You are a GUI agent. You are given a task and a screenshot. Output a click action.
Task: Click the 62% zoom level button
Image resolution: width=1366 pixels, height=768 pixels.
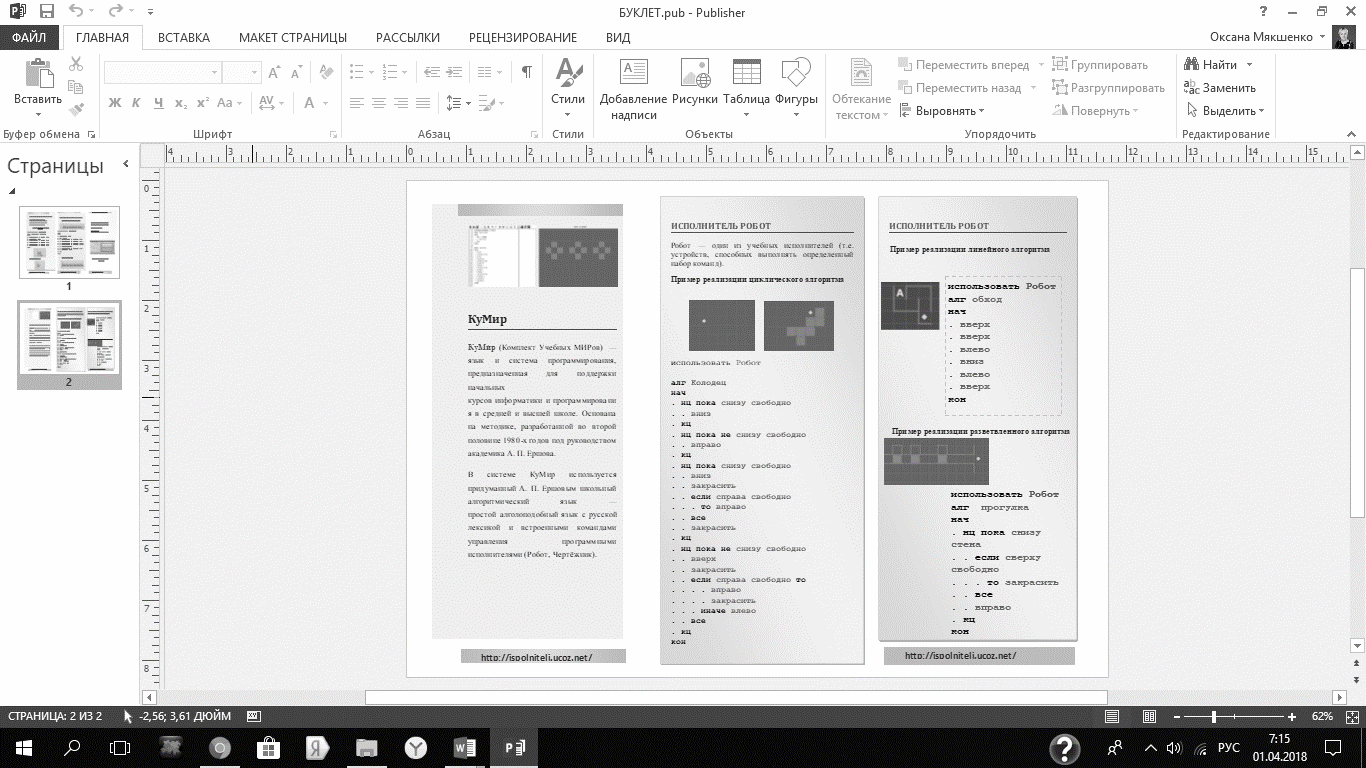[1322, 717]
